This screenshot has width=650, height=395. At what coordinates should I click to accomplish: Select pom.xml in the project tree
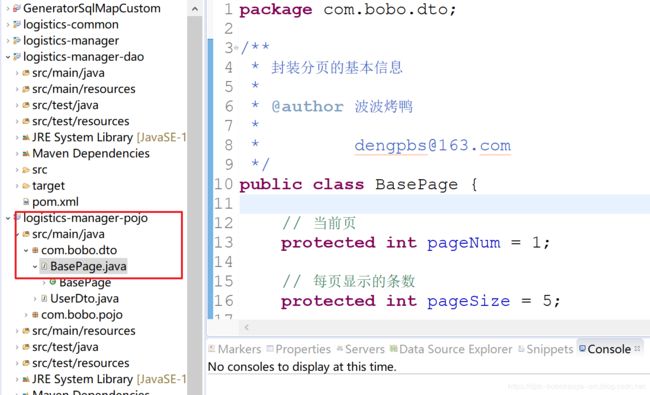coord(55,202)
